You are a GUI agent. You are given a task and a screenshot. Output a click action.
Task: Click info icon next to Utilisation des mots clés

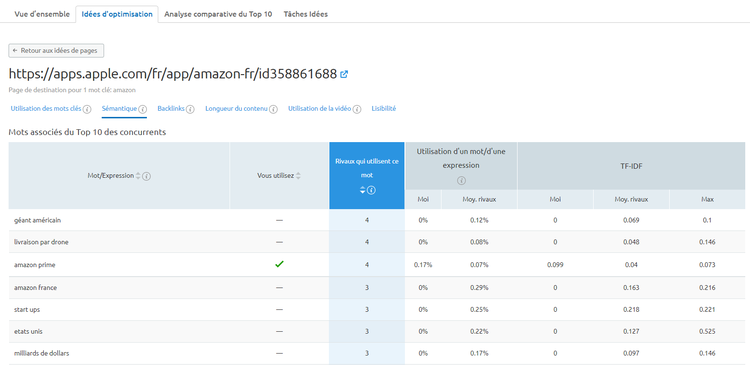[87, 109]
